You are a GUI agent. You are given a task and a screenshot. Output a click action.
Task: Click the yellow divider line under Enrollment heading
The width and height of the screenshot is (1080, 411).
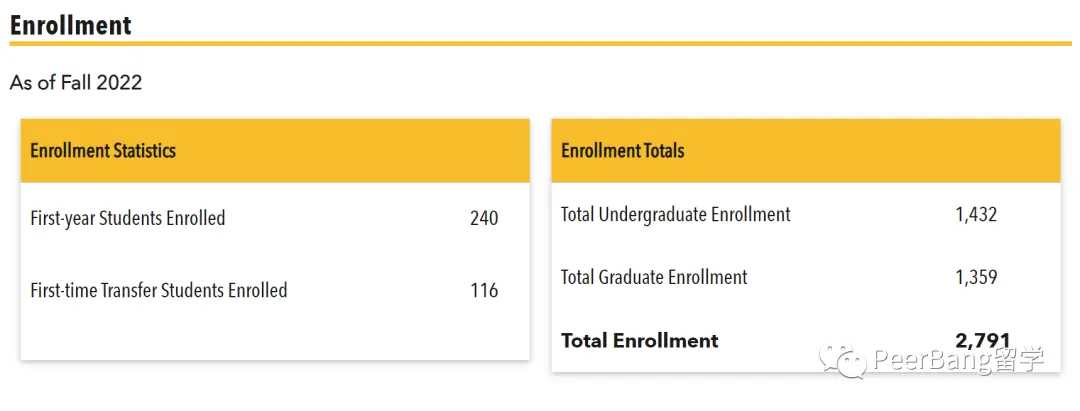540,44
